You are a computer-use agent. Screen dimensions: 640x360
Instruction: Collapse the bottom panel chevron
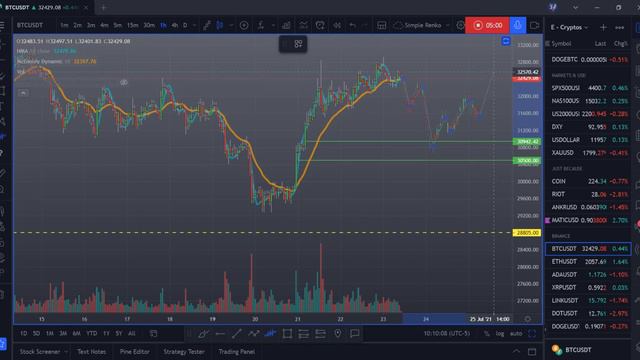pos(516,351)
